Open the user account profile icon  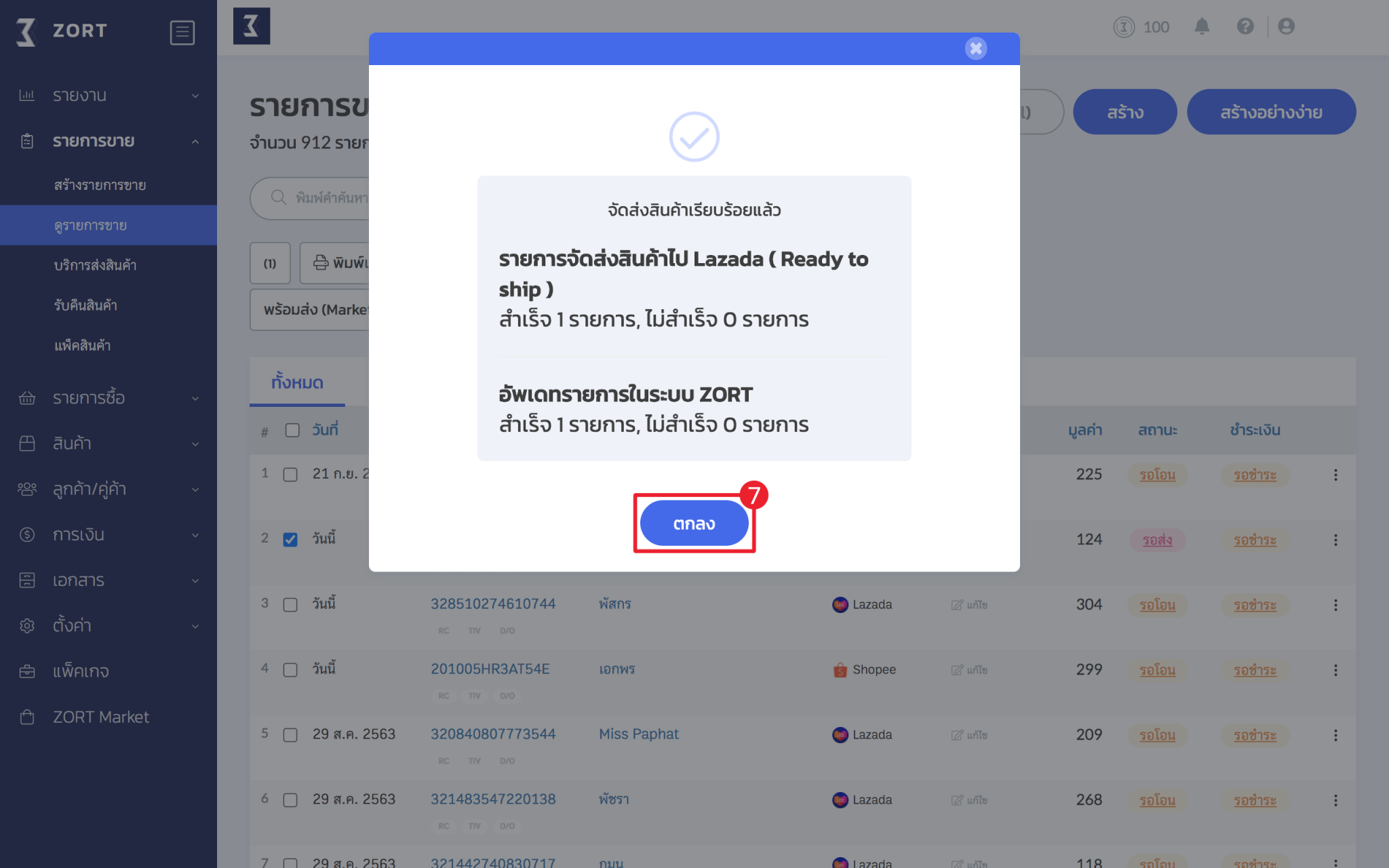(1286, 26)
